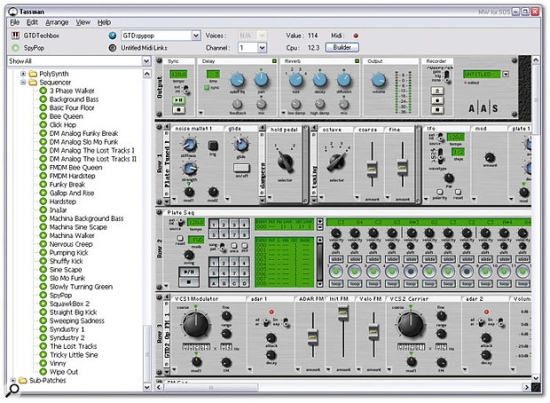Toggle the Delay module green enable box
The width and height of the screenshot is (550, 403).
pyautogui.click(x=274, y=61)
